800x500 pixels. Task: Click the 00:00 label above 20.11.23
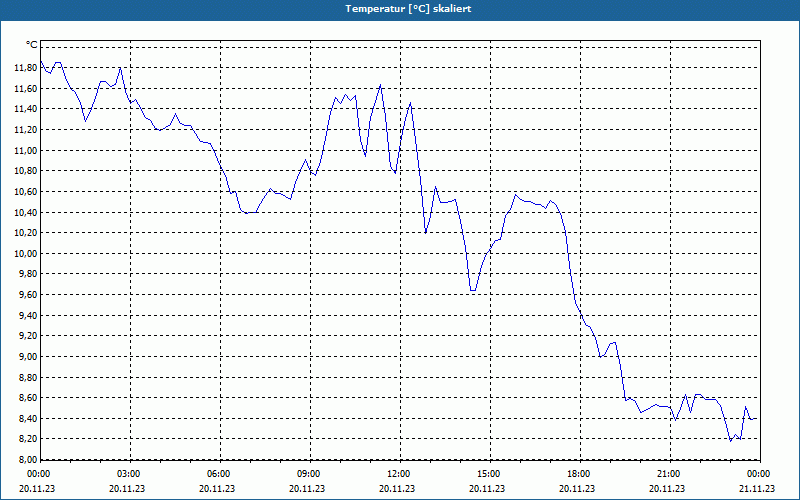(x=38, y=473)
